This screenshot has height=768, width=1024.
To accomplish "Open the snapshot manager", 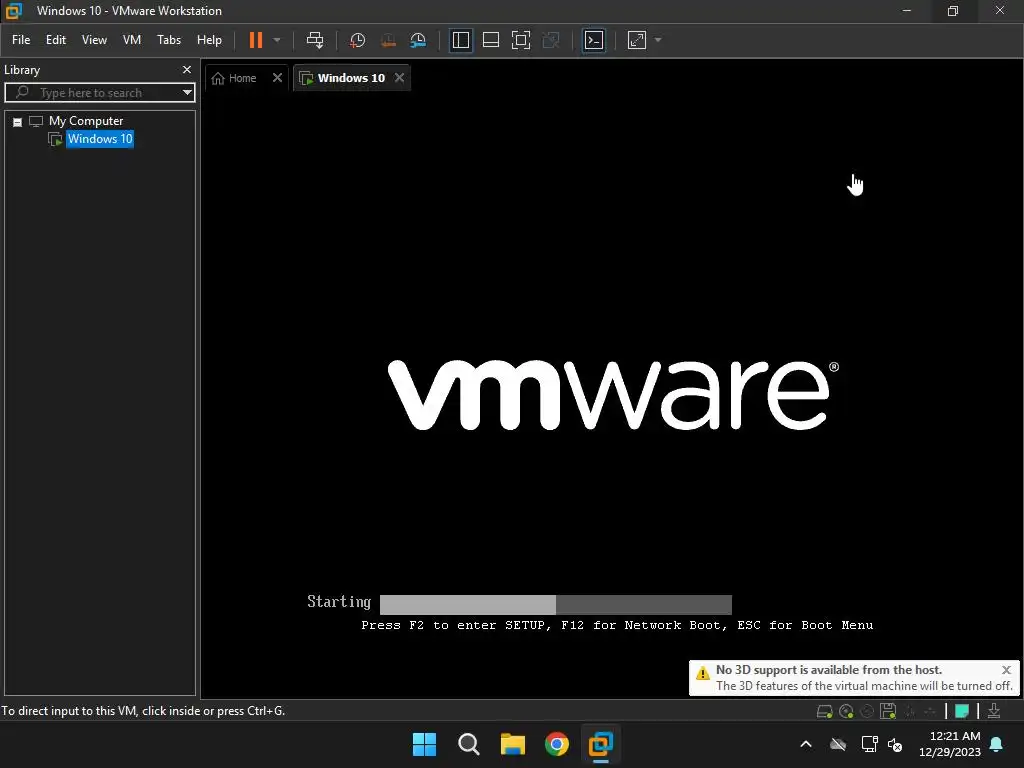I will [x=418, y=40].
